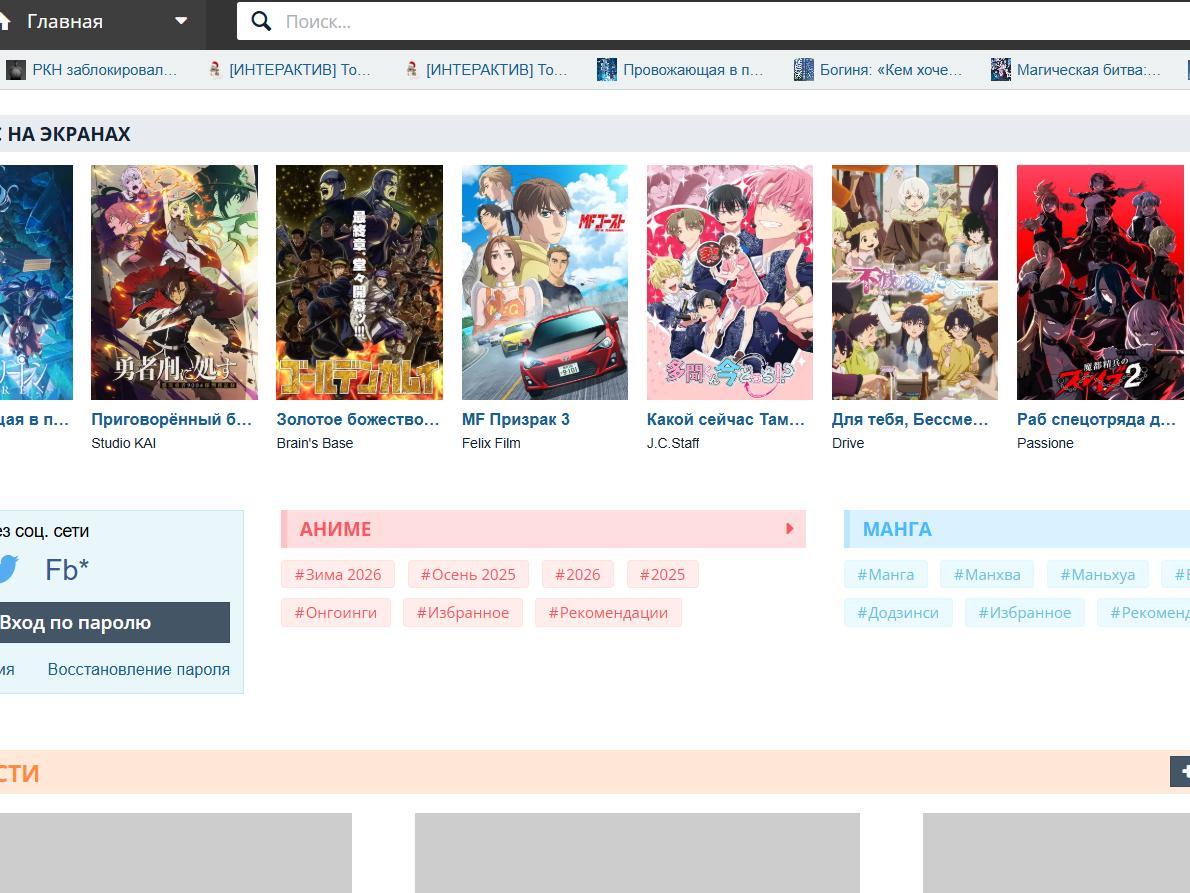
Task: Open the РКН заблокировал news ticker link
Action: pyautogui.click(x=105, y=70)
